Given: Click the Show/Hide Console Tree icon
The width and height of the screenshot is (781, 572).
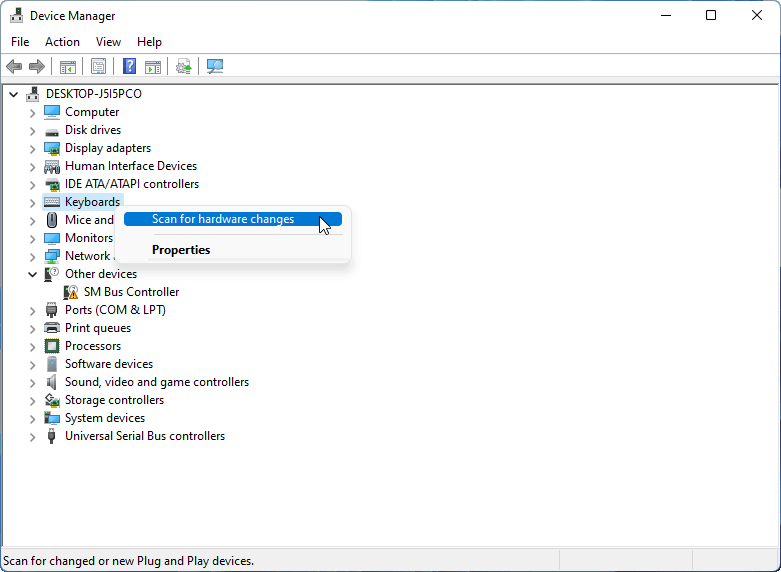Looking at the screenshot, I should coord(68,67).
